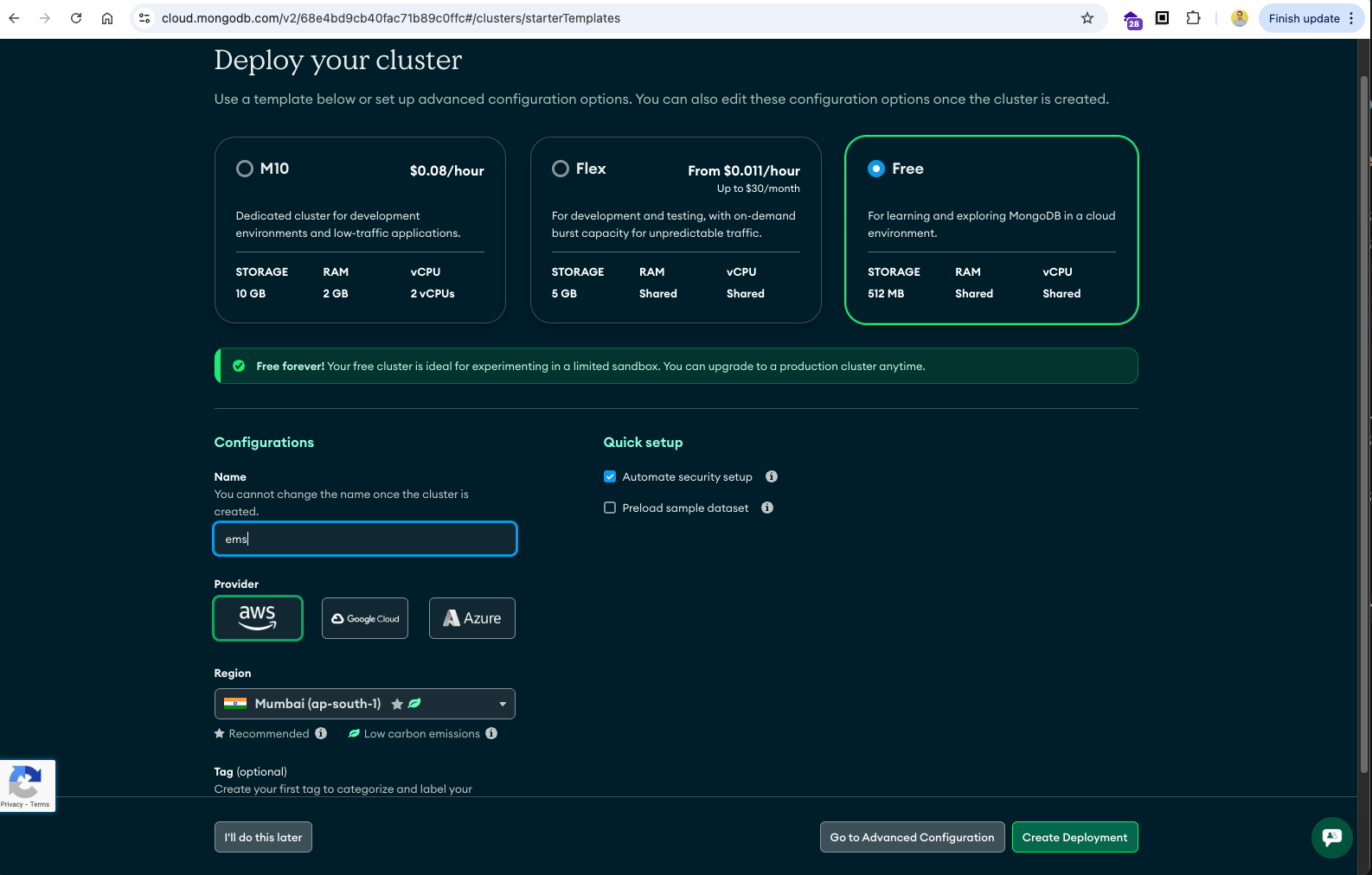The image size is (1372, 875).
Task: Click the Deploy your cluster heading
Action: pos(338,61)
